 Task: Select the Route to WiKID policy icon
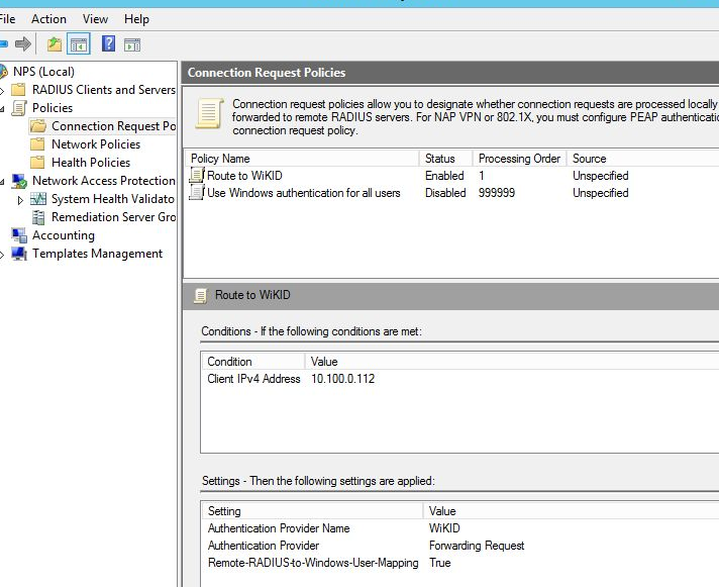[197, 176]
